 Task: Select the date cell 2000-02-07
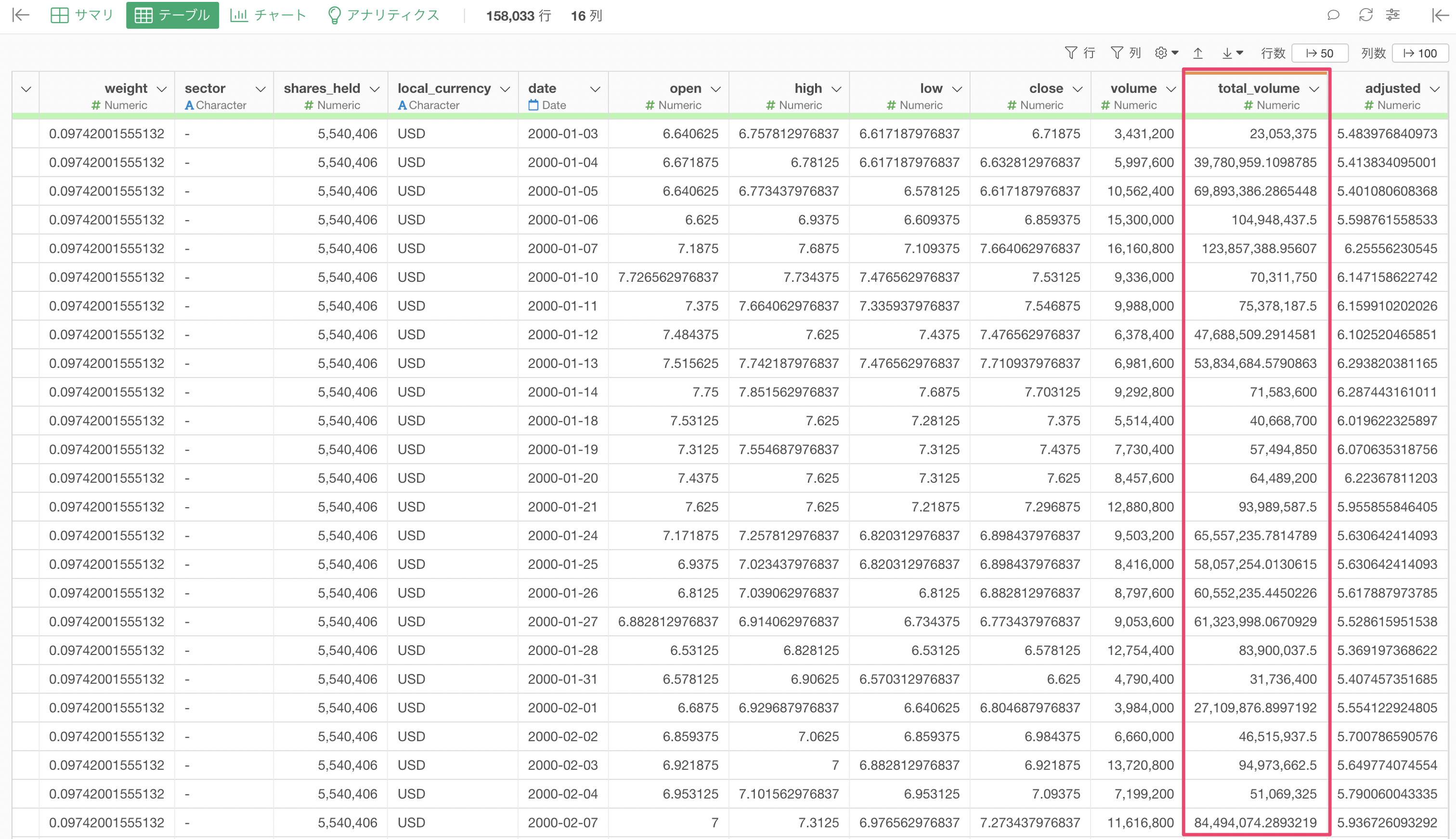tap(563, 822)
